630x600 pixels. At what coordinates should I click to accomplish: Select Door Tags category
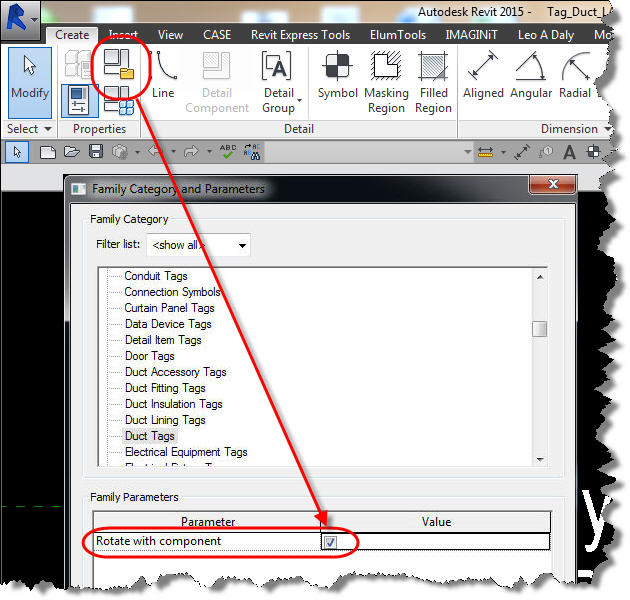click(149, 356)
